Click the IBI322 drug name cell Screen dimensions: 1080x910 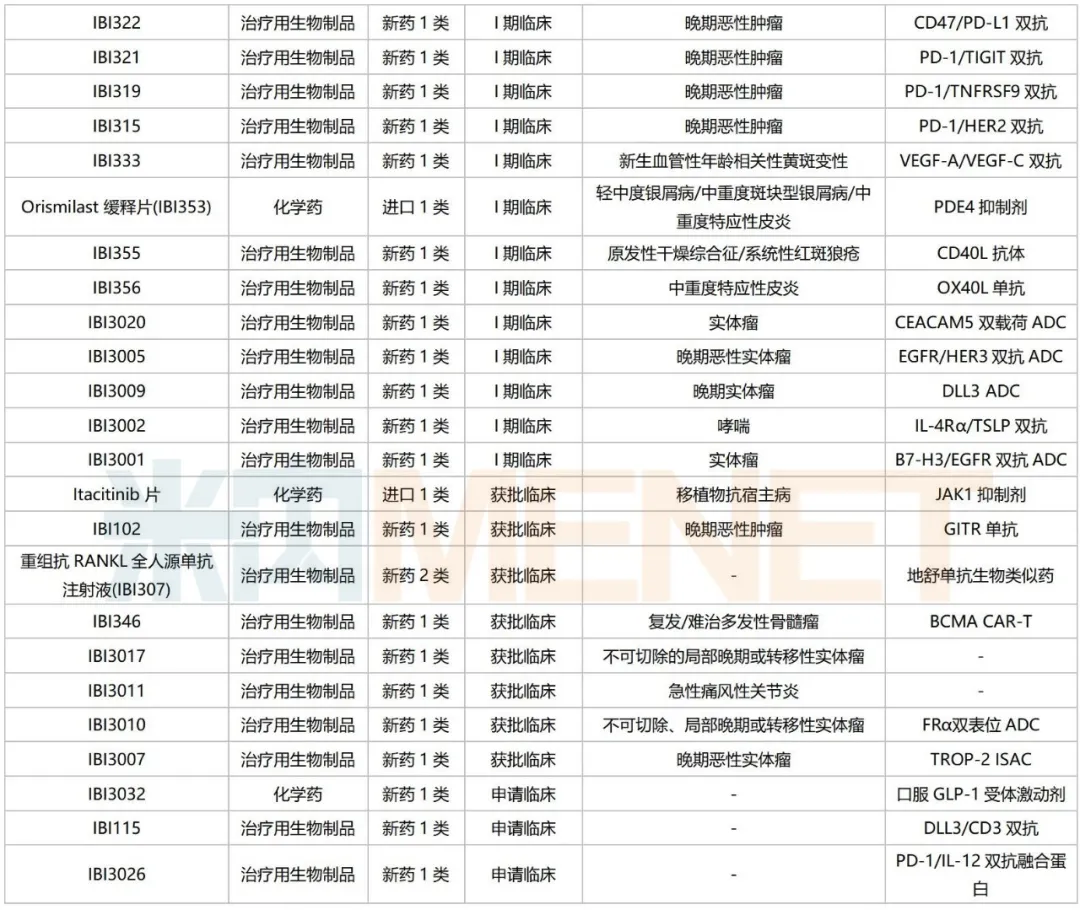tap(116, 22)
